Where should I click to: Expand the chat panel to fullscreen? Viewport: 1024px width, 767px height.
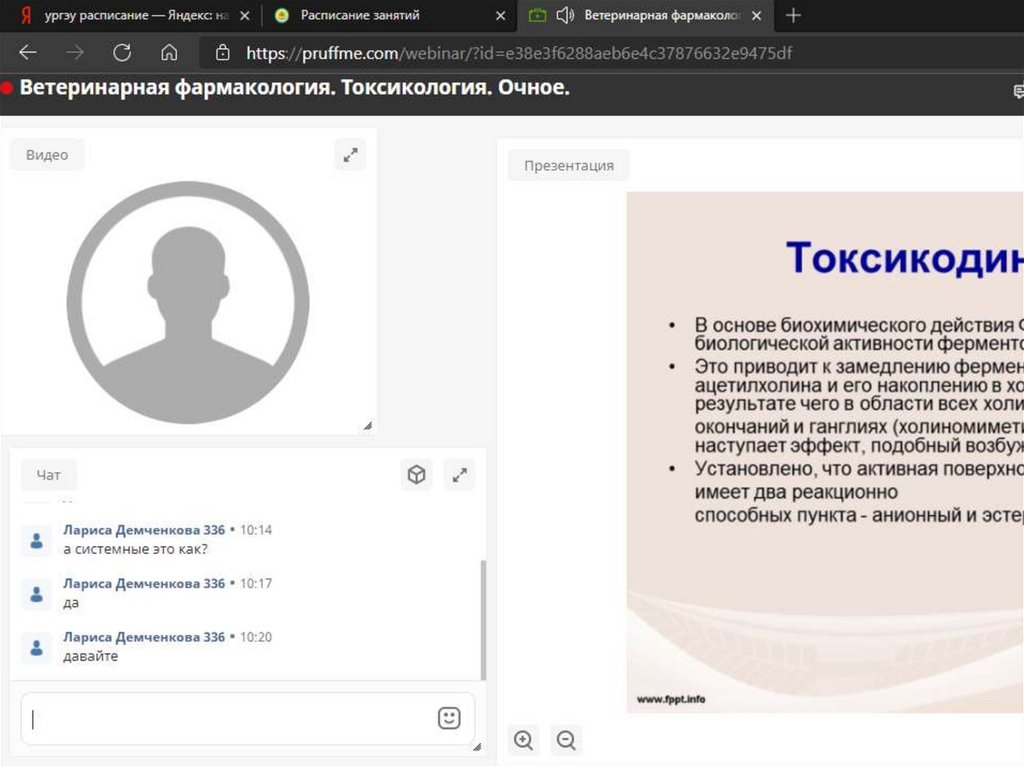coord(460,475)
